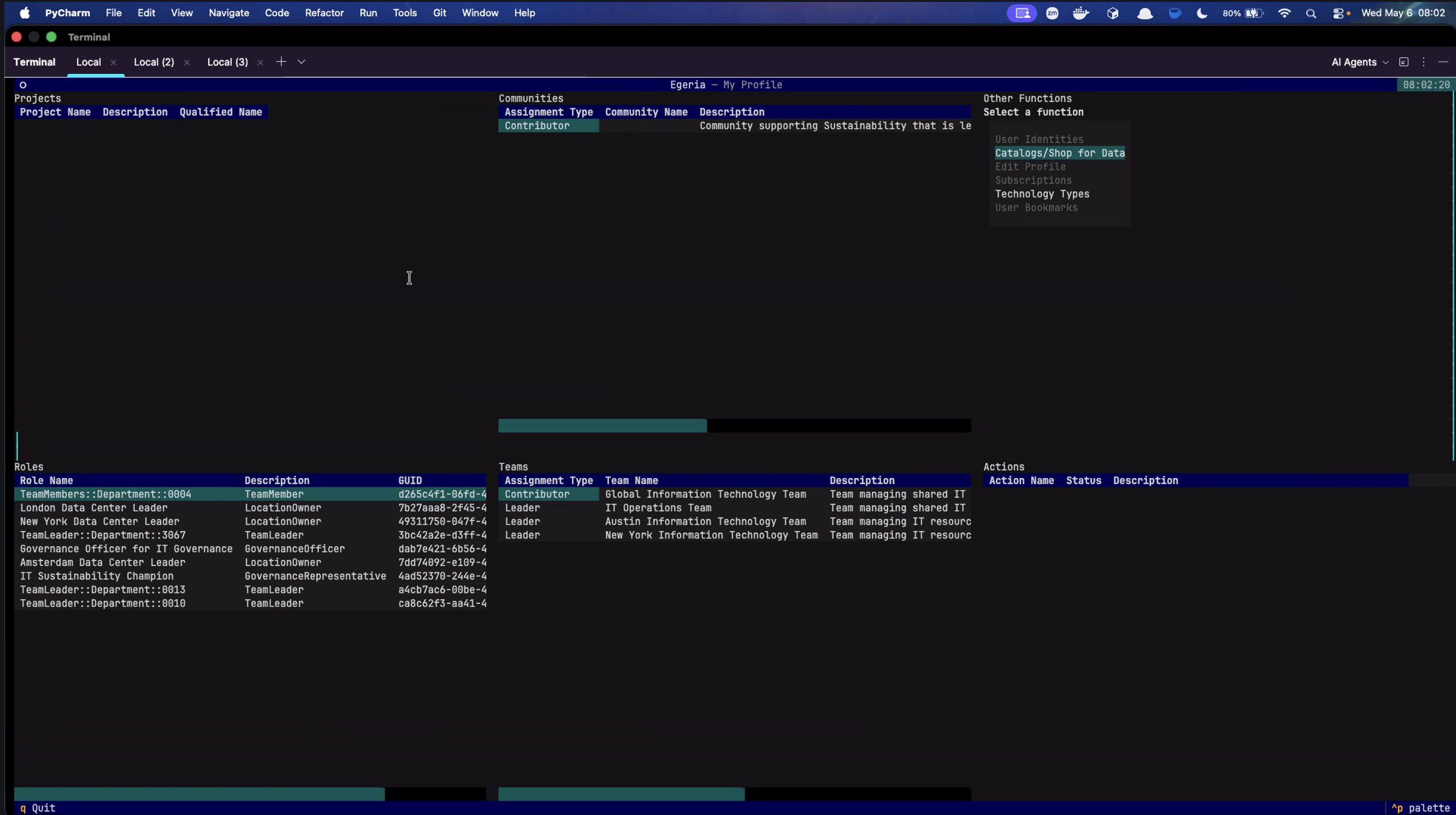
Task: Open Wi-Fi menu bar icon
Action: (1284, 13)
